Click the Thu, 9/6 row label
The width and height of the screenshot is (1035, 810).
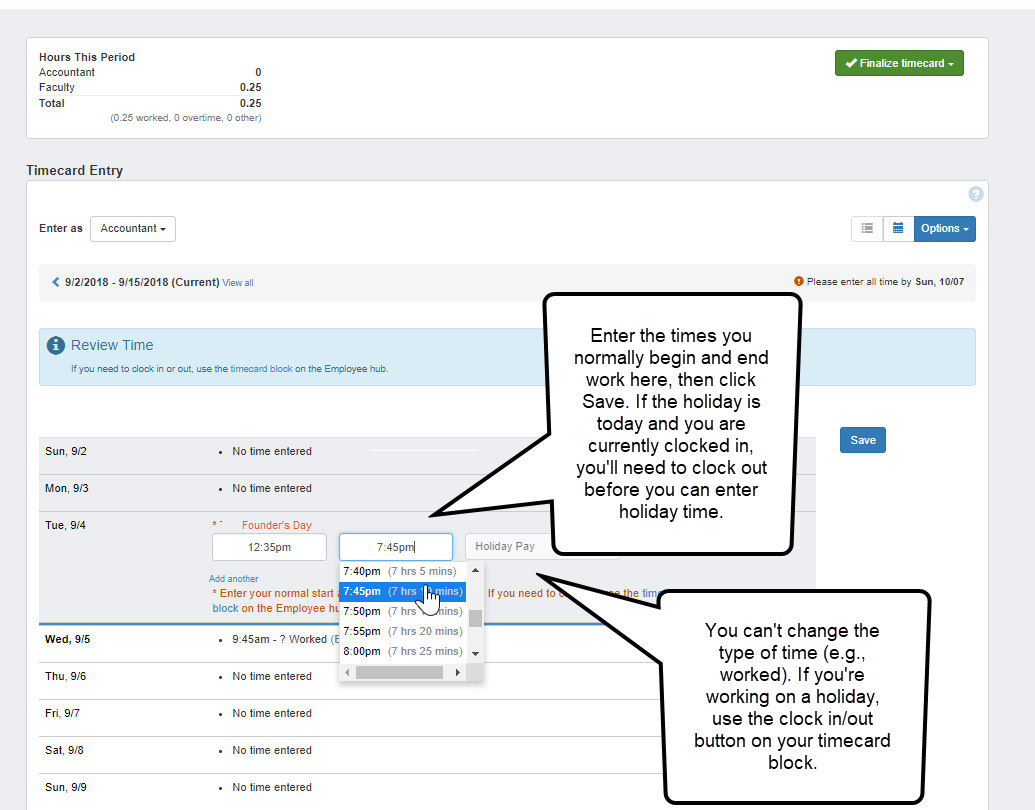click(65, 677)
